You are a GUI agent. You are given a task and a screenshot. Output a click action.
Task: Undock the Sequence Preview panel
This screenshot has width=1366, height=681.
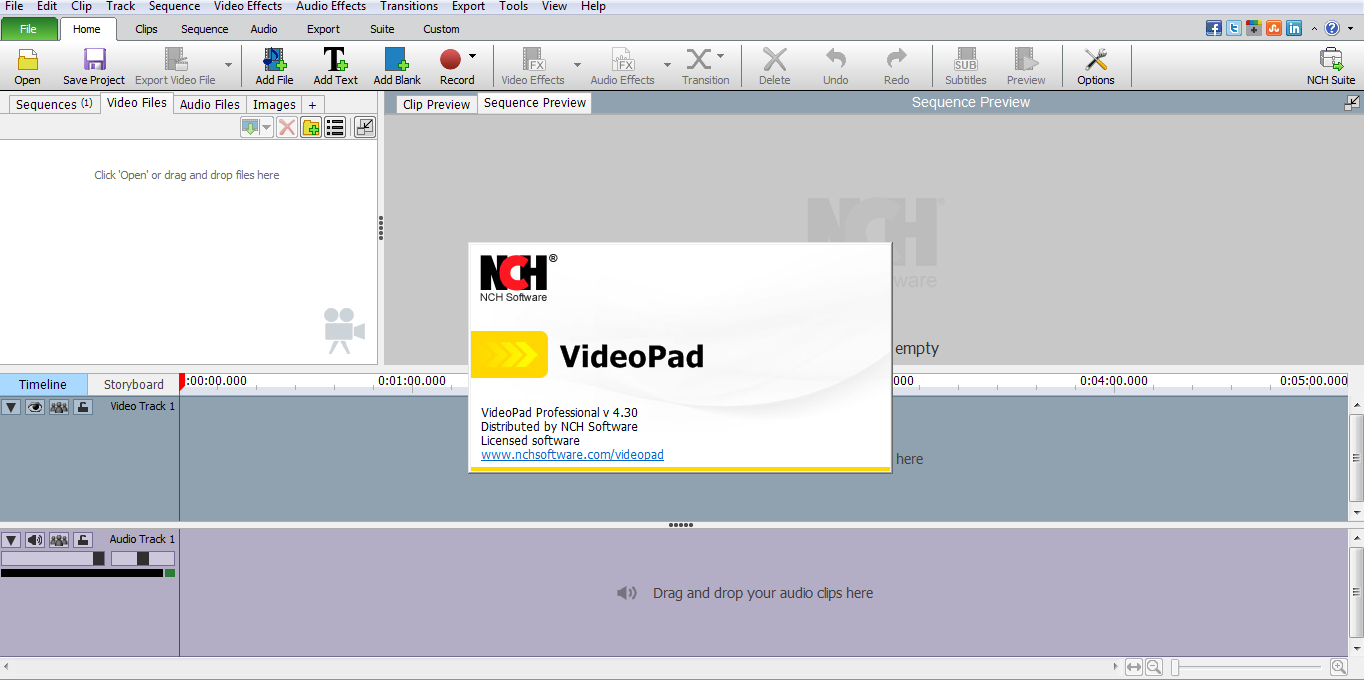[1352, 102]
